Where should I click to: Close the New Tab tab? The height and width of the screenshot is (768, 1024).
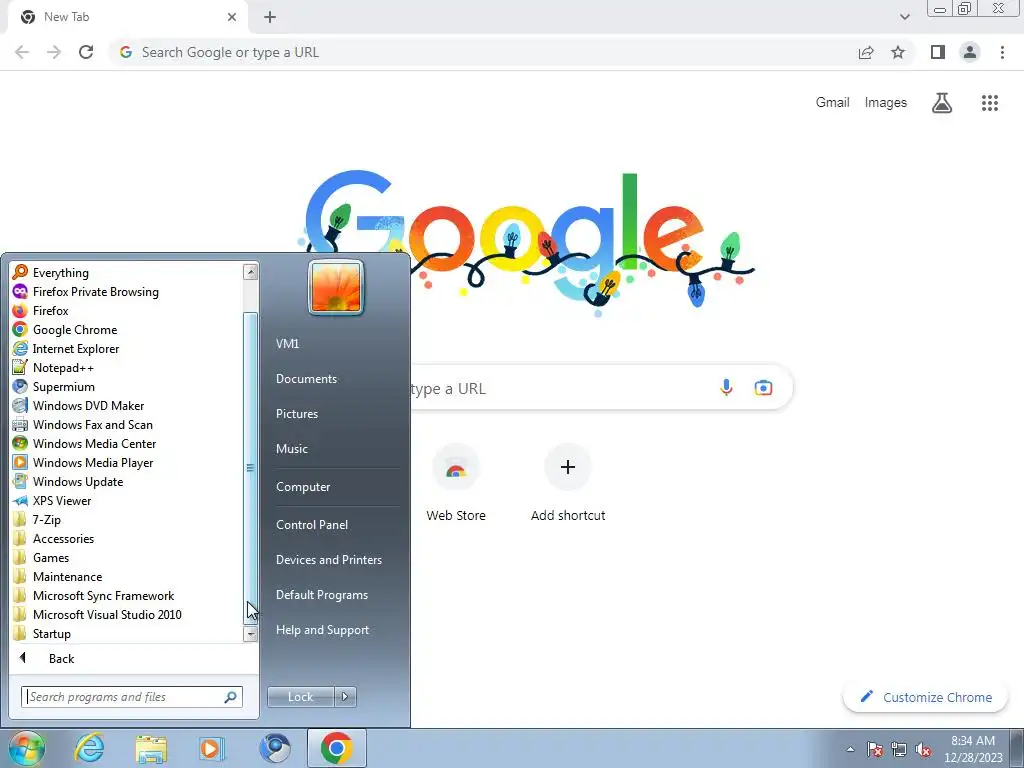pos(232,17)
